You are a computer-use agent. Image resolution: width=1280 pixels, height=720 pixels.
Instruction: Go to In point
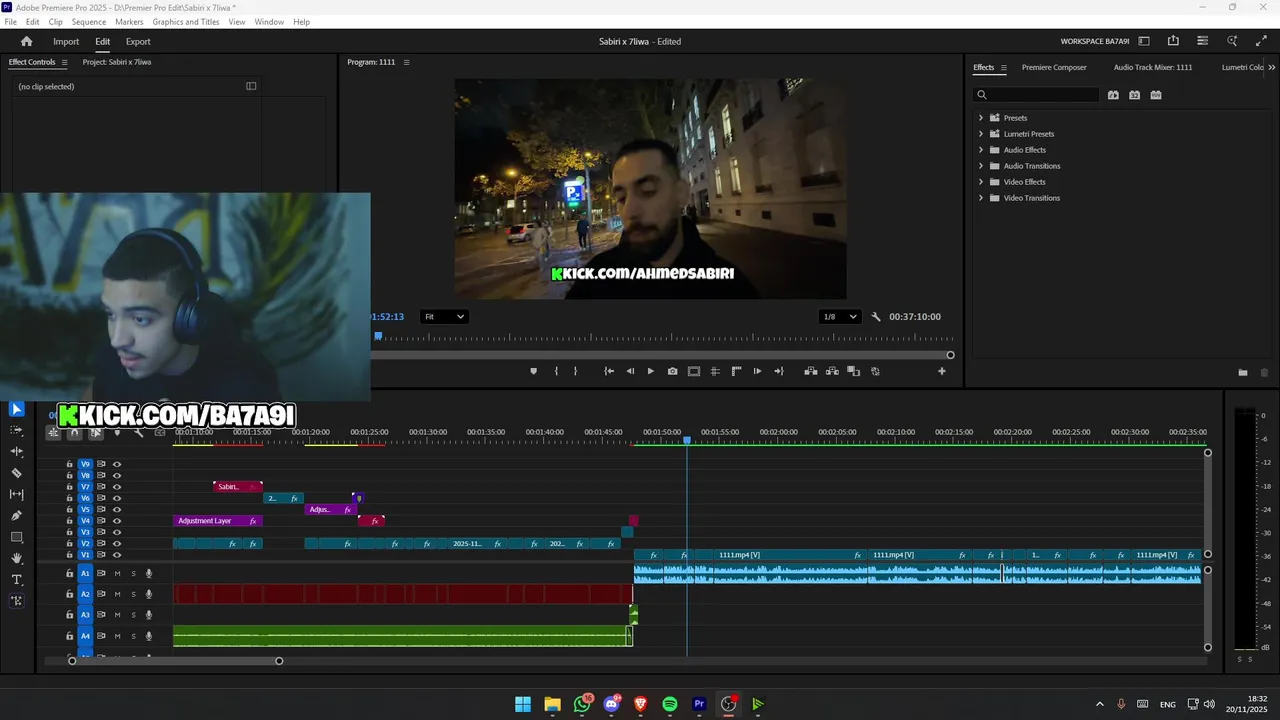pyautogui.click(x=609, y=371)
